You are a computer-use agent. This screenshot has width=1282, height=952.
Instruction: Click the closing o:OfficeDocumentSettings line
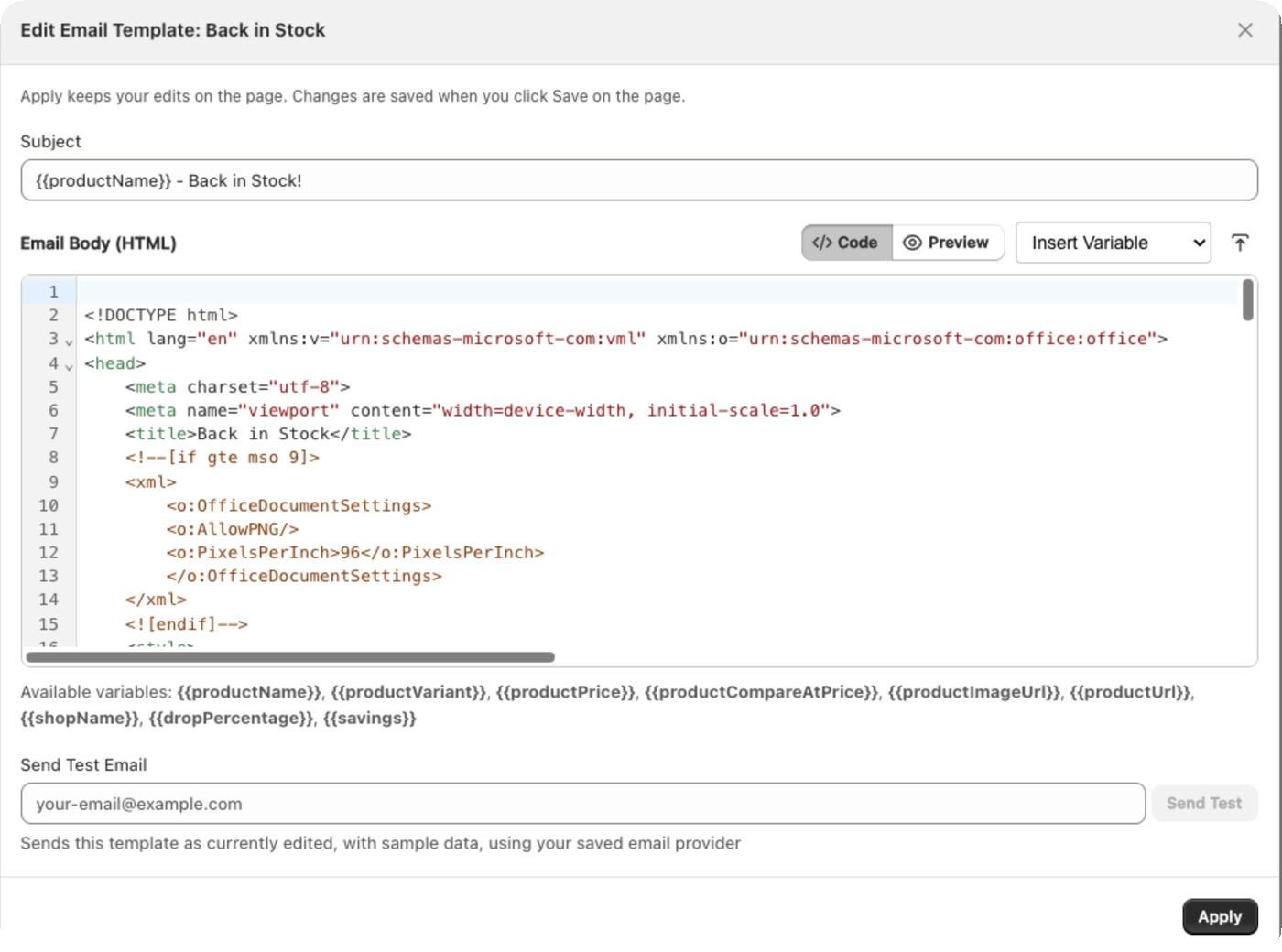point(304,576)
